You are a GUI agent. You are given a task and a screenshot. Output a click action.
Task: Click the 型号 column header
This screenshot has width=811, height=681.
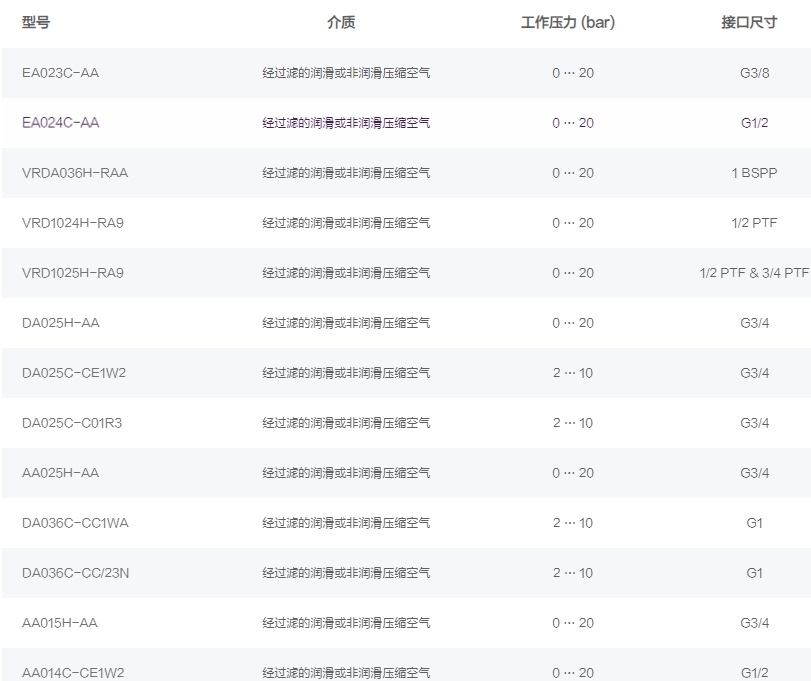(36, 22)
